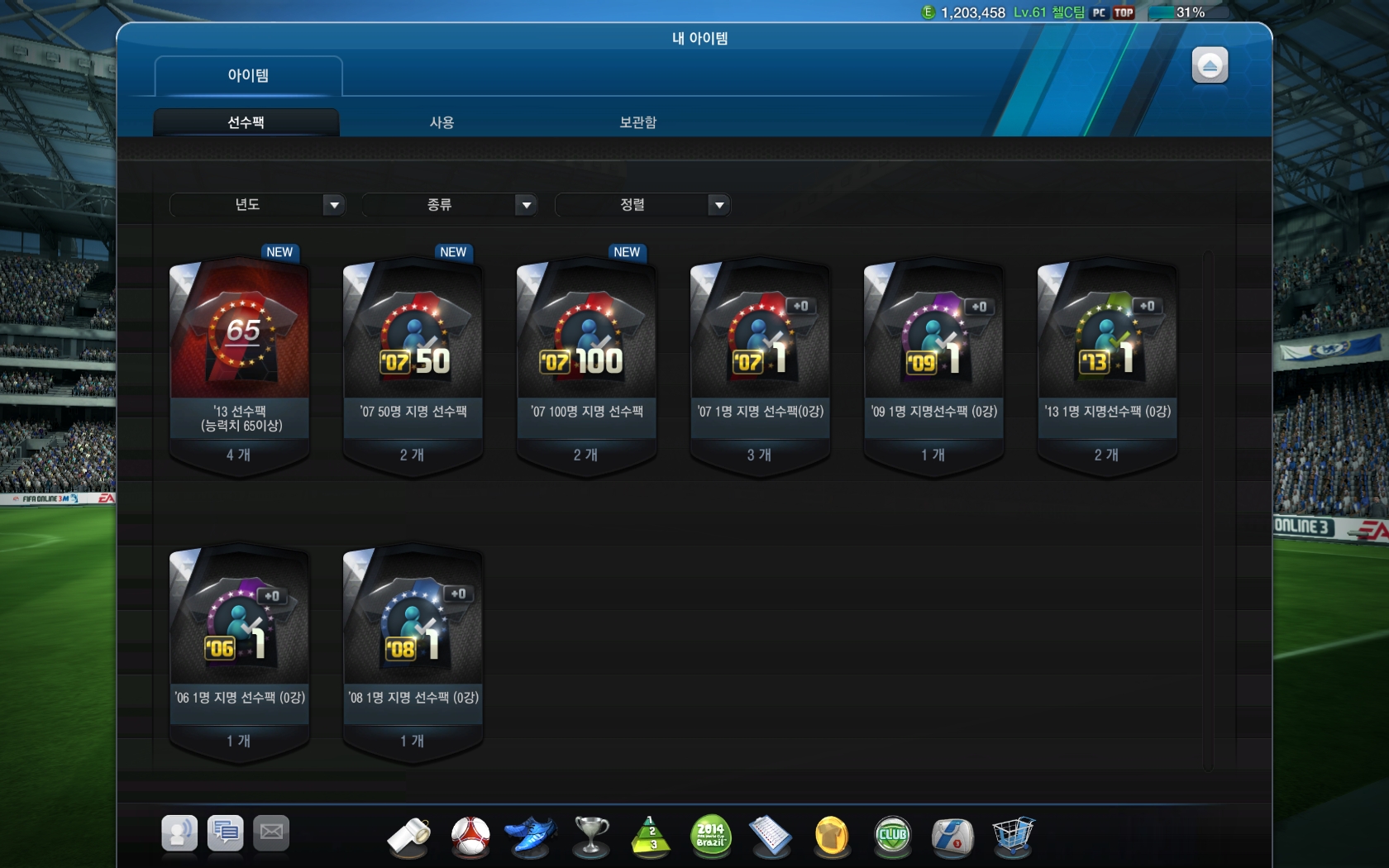Switch to the 사용 tab
Image resolution: width=1389 pixels, height=868 pixels.
pos(442,122)
